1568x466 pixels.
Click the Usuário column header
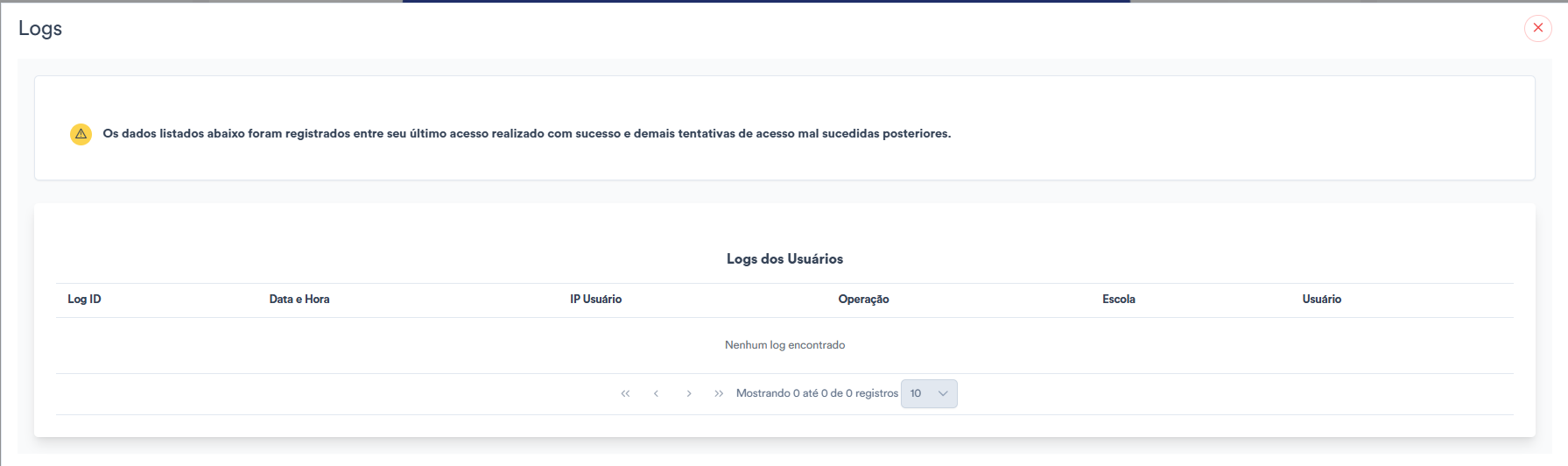coord(1321,300)
